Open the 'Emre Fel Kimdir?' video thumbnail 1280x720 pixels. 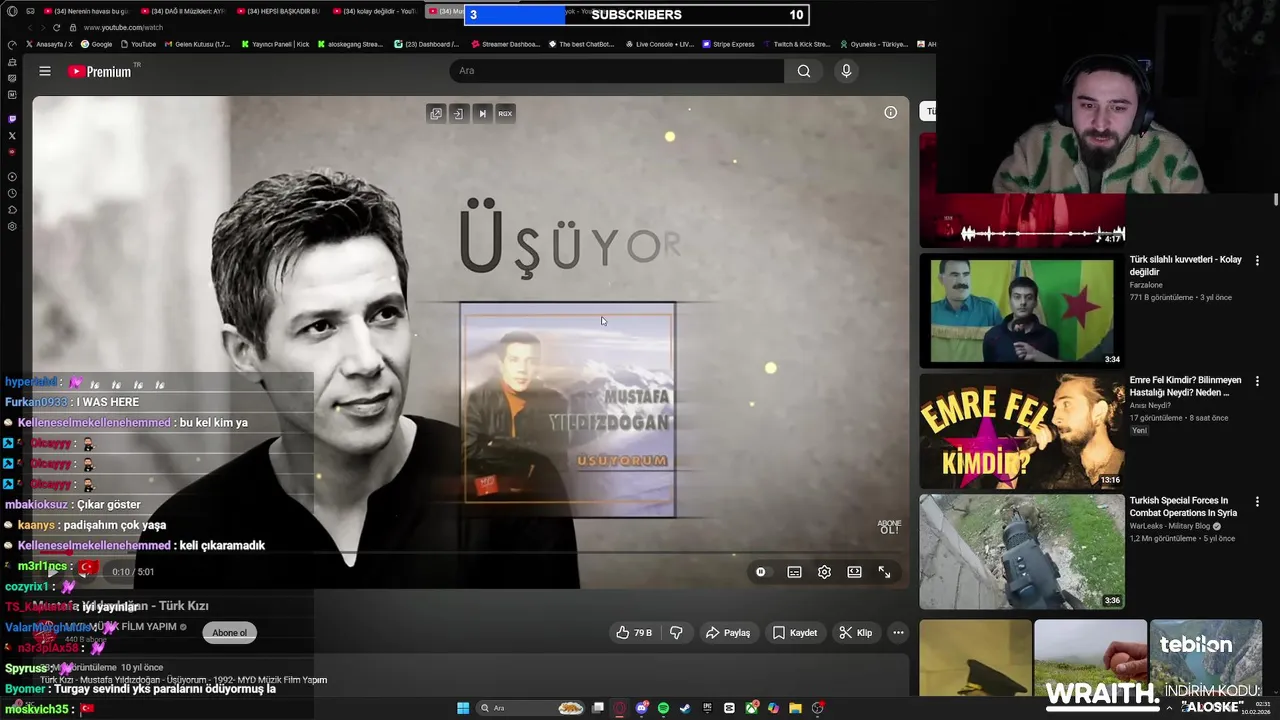tap(1022, 431)
